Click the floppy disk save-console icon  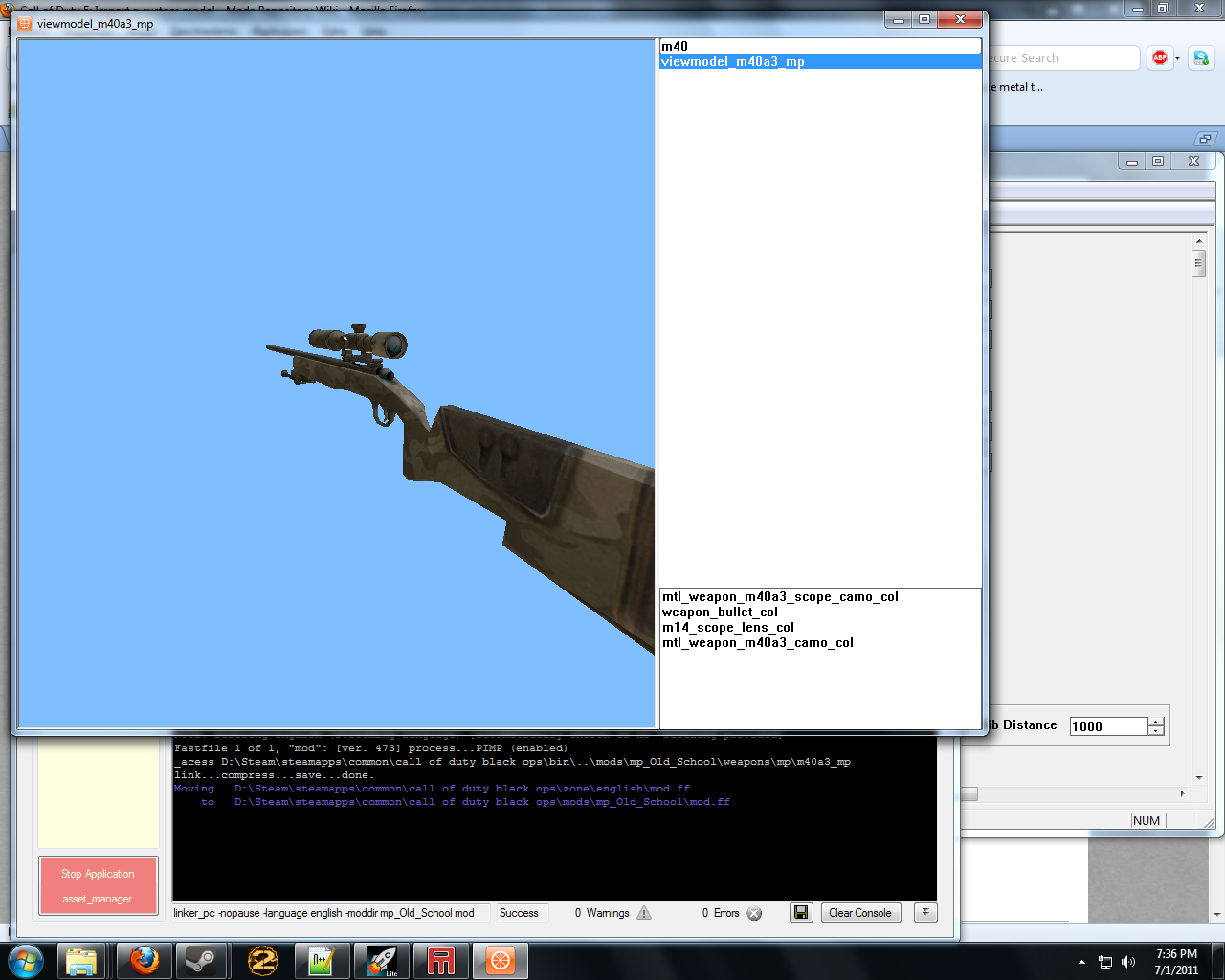pyautogui.click(x=801, y=913)
